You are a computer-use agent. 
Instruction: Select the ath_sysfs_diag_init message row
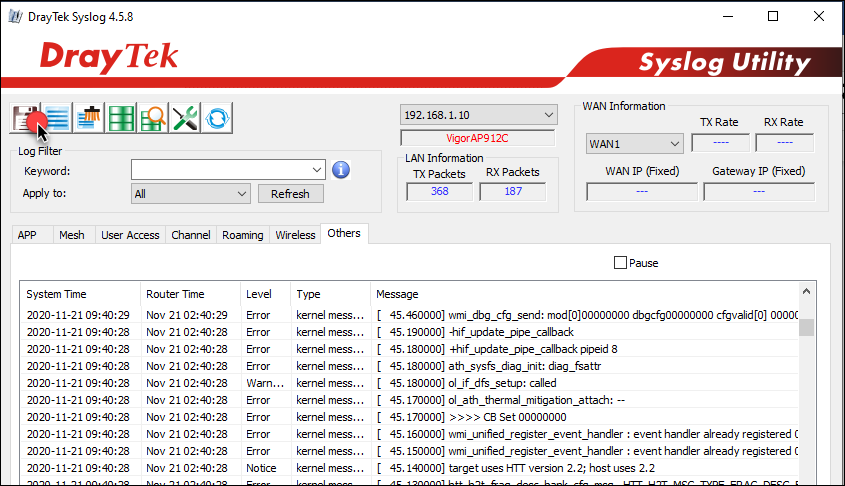tap(410, 366)
